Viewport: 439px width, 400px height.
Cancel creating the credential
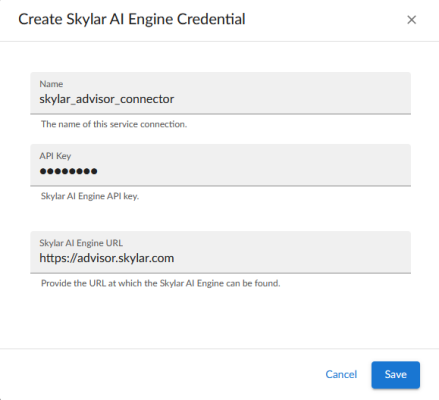(341, 374)
